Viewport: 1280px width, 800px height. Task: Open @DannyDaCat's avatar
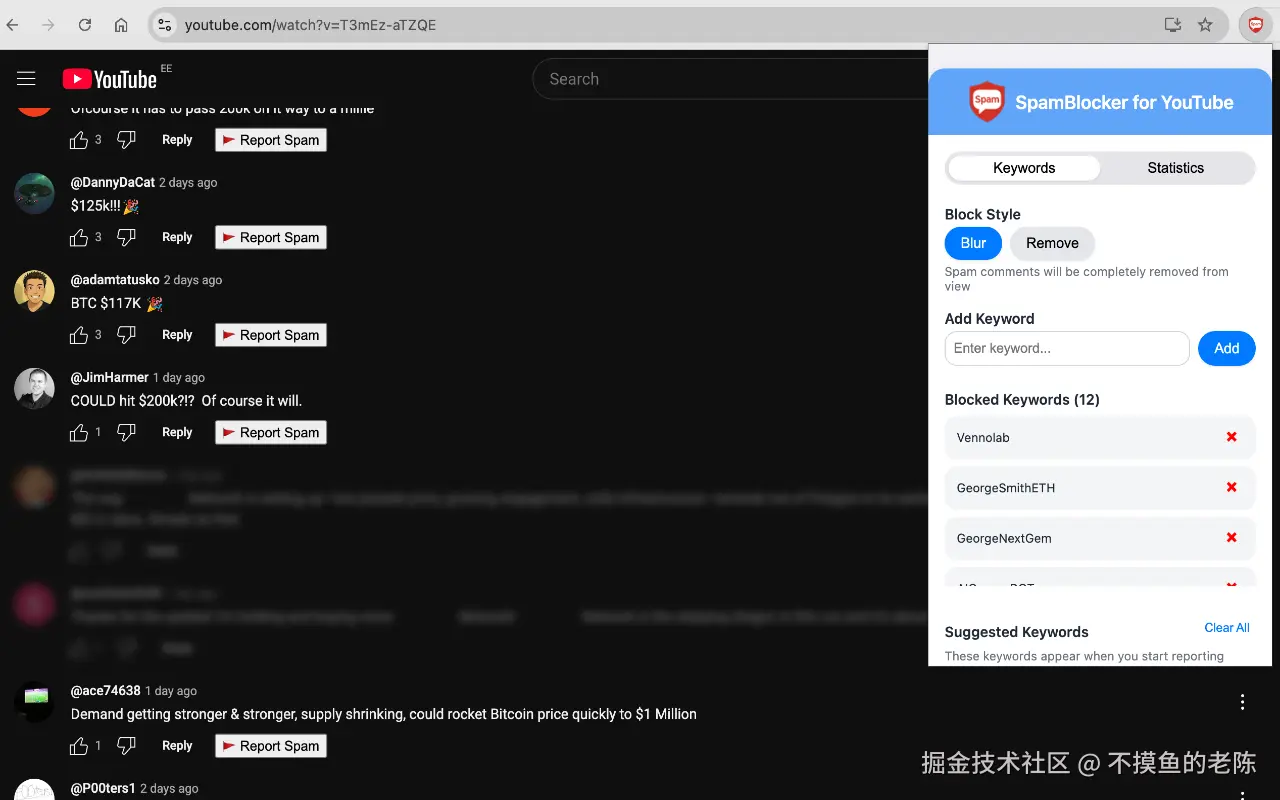click(34, 193)
